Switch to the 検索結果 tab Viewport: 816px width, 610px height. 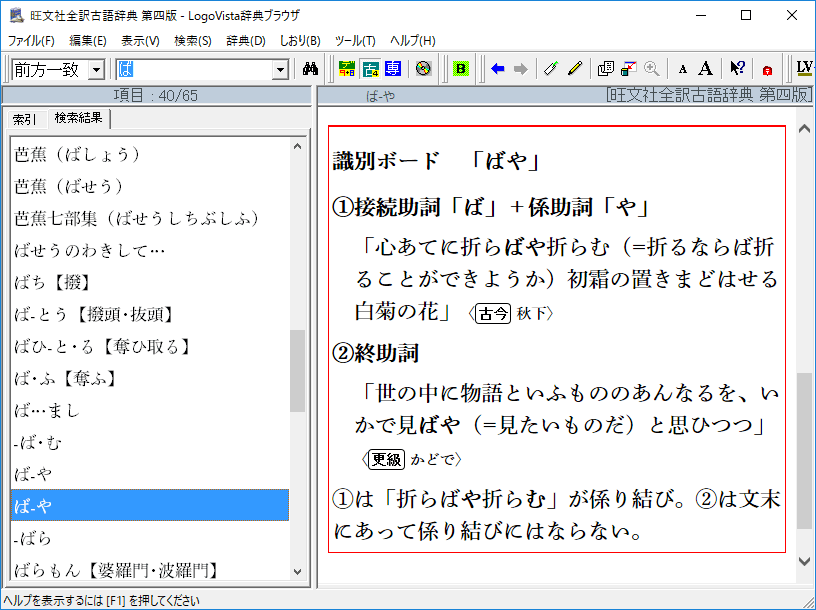tap(79, 118)
